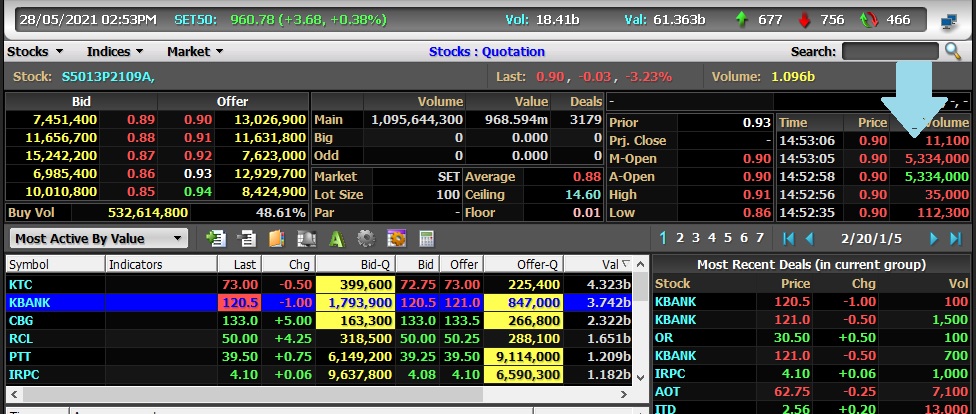The height and width of the screenshot is (414, 976).
Task: Click the Symbol column header
Action: click(x=55, y=265)
